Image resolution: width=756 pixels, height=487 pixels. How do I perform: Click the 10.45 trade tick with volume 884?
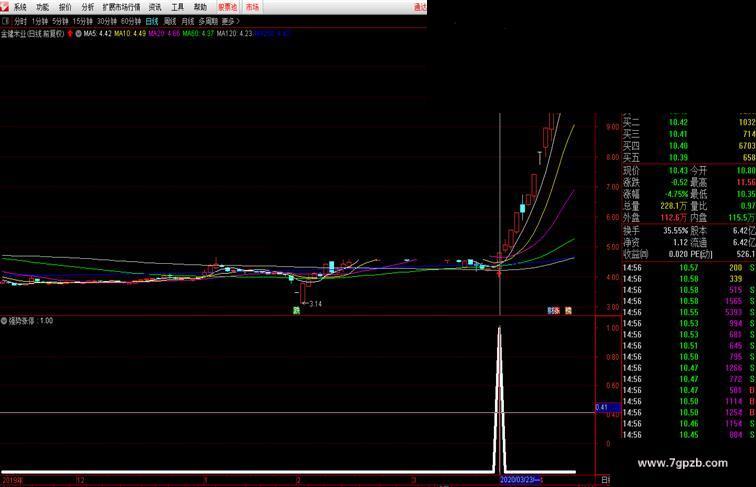pyautogui.click(x=689, y=435)
